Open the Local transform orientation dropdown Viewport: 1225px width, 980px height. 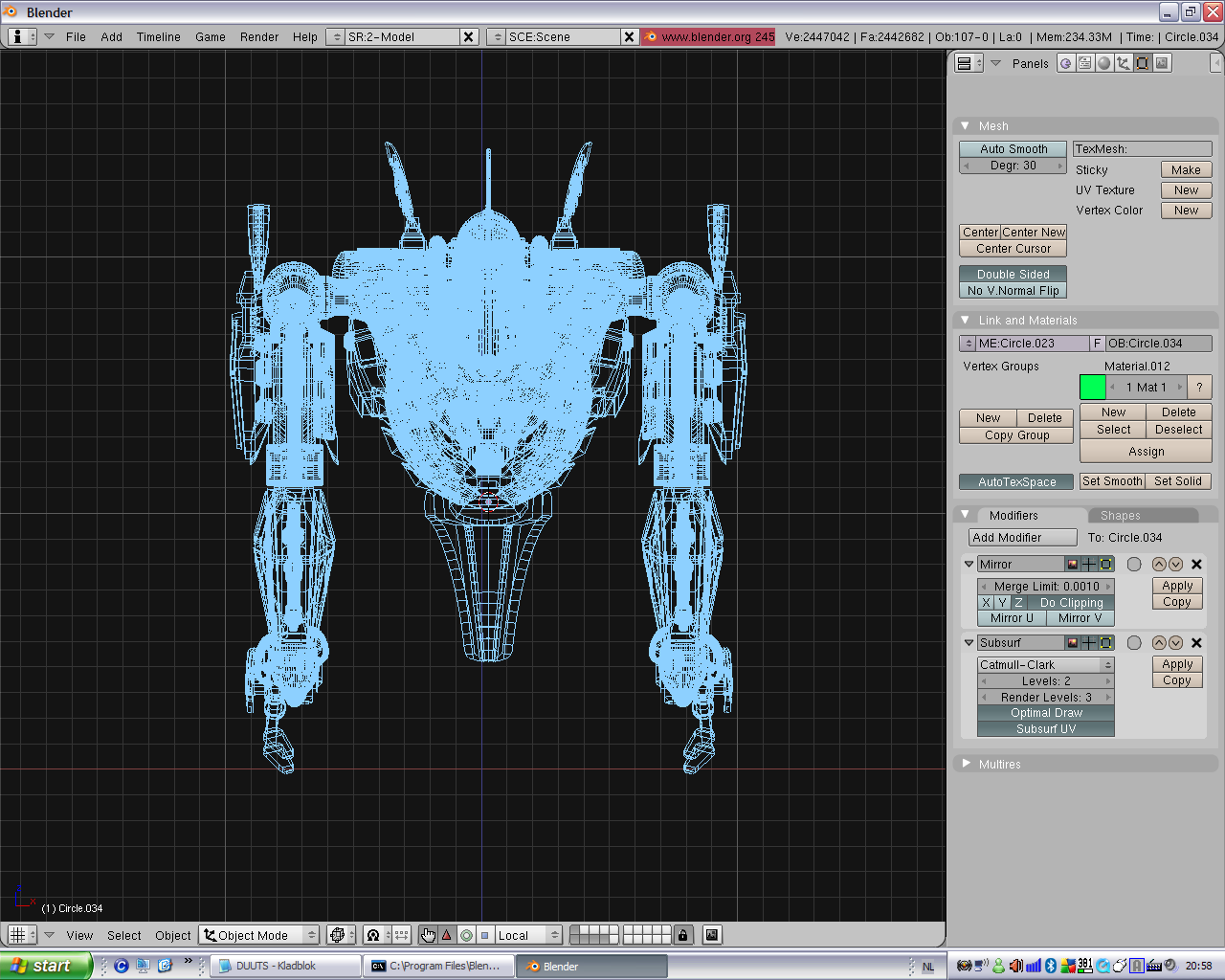click(524, 935)
